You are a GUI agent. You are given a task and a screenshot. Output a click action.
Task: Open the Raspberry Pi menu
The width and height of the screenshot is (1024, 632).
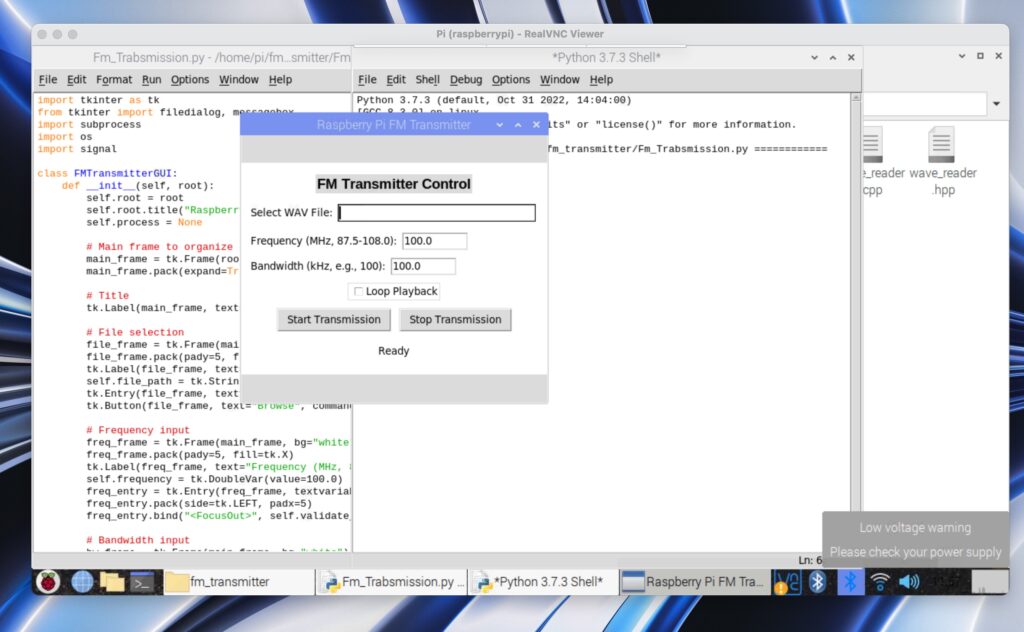[48, 581]
